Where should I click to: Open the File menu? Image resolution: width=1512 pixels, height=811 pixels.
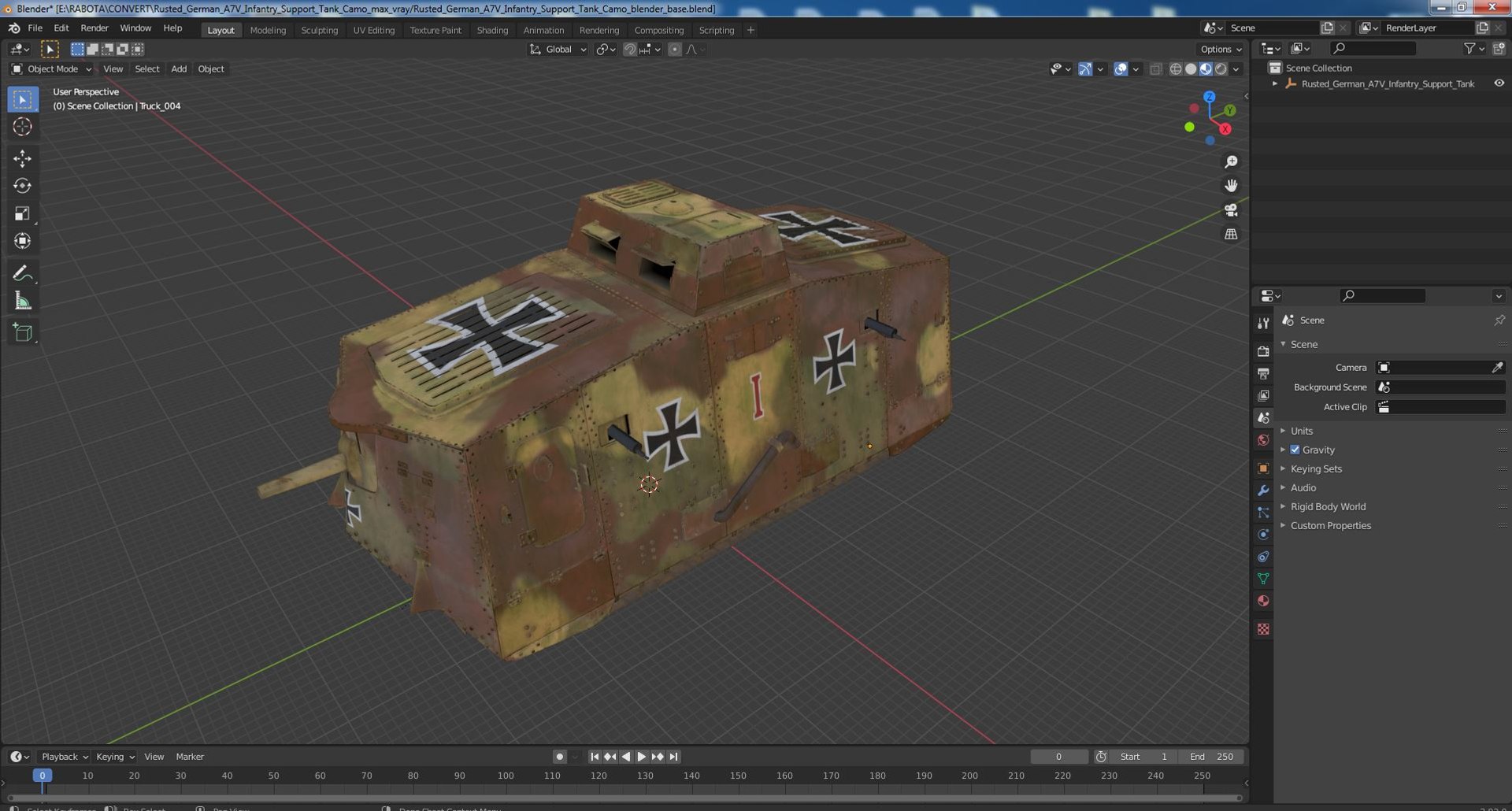click(x=35, y=28)
